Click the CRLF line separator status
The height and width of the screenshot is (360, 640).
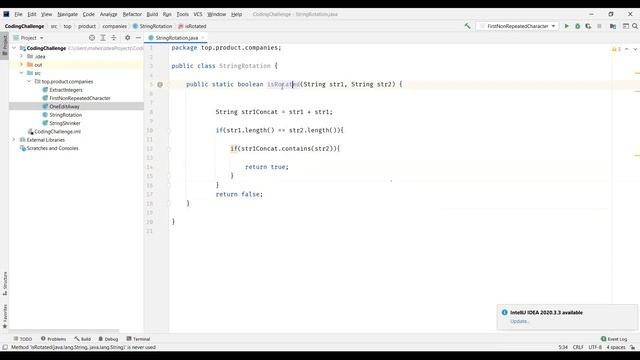coord(578,347)
